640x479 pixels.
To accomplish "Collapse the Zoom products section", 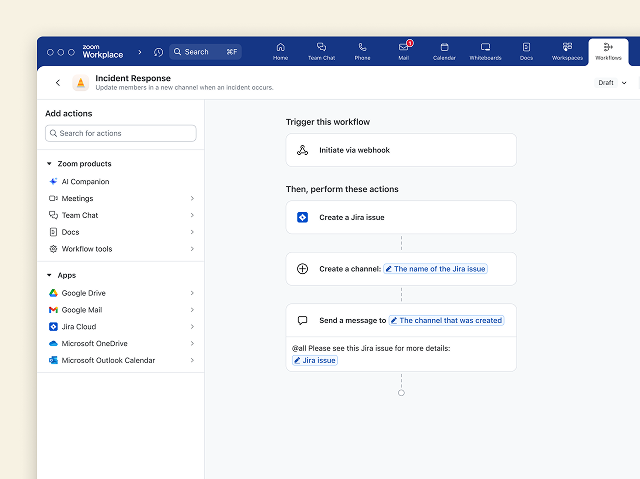I will pos(49,164).
